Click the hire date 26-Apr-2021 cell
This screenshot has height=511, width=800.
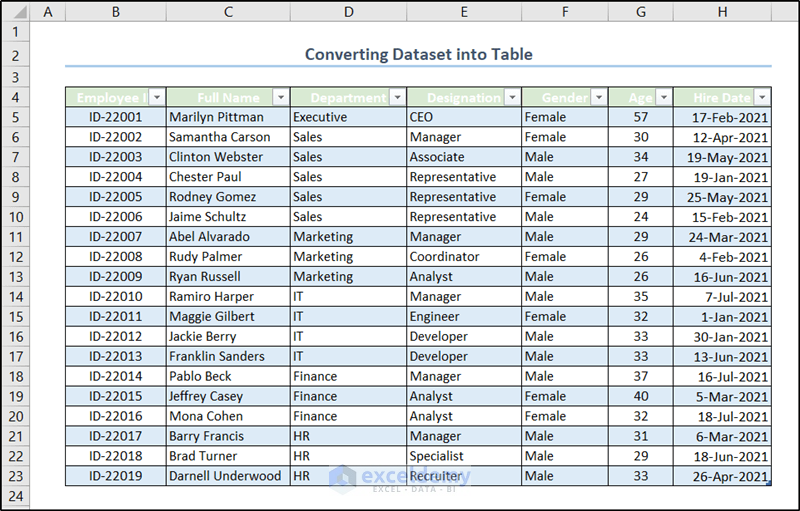[722, 477]
